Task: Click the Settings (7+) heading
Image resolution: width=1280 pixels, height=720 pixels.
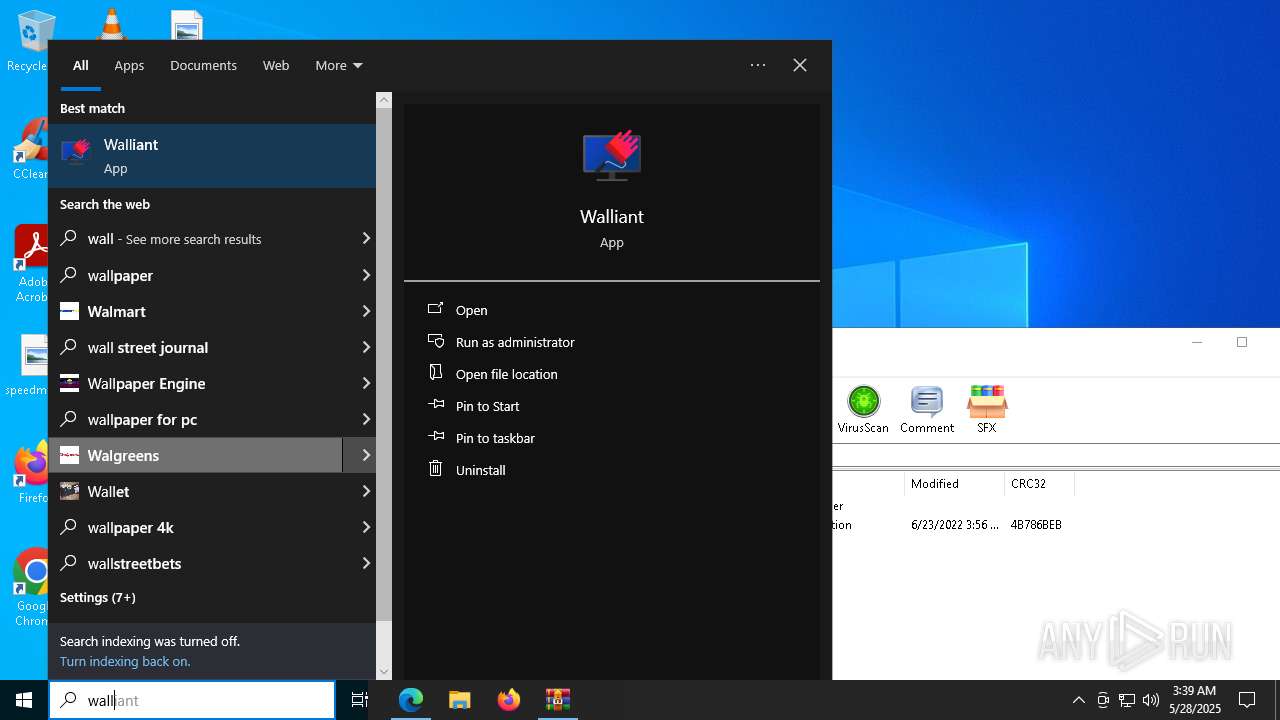Action: pyautogui.click(x=98, y=597)
